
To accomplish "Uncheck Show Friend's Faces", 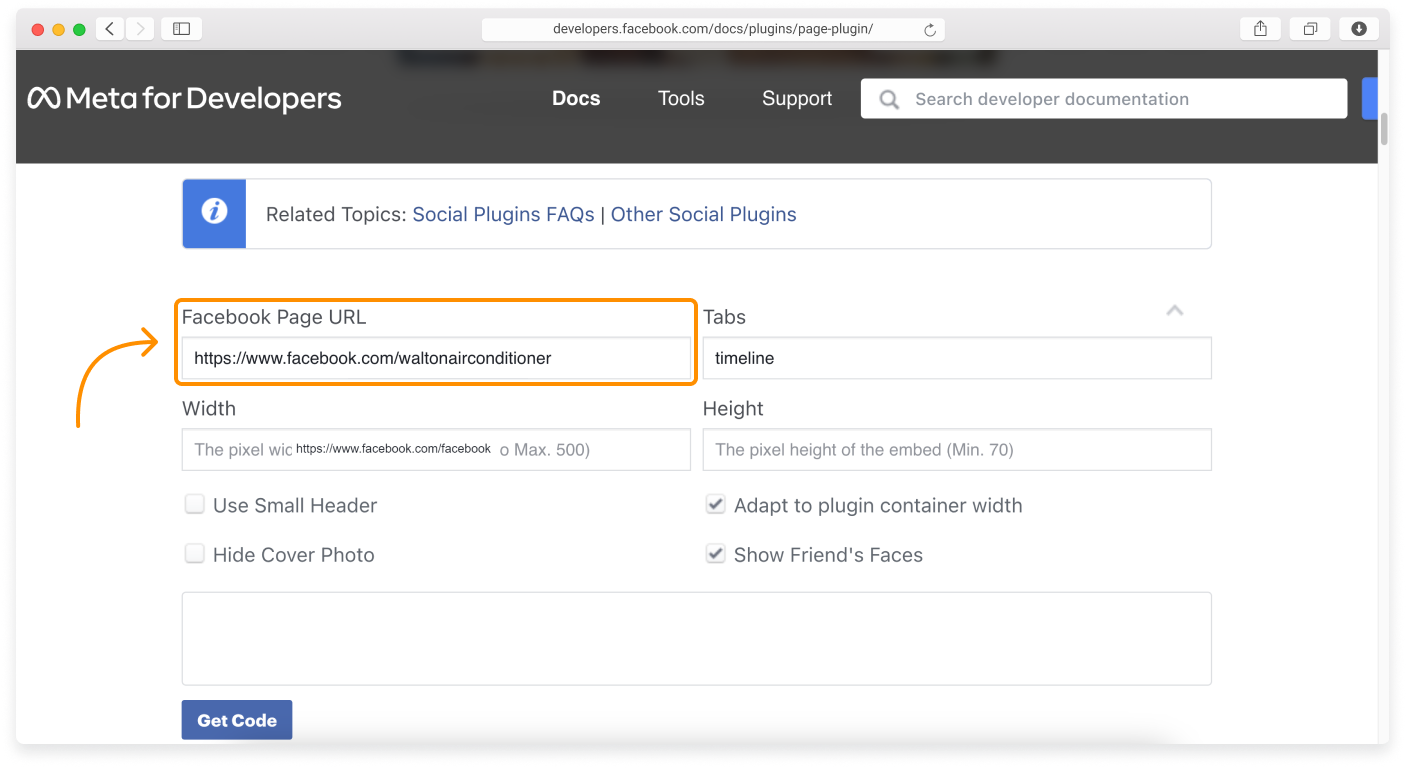I will pos(715,553).
